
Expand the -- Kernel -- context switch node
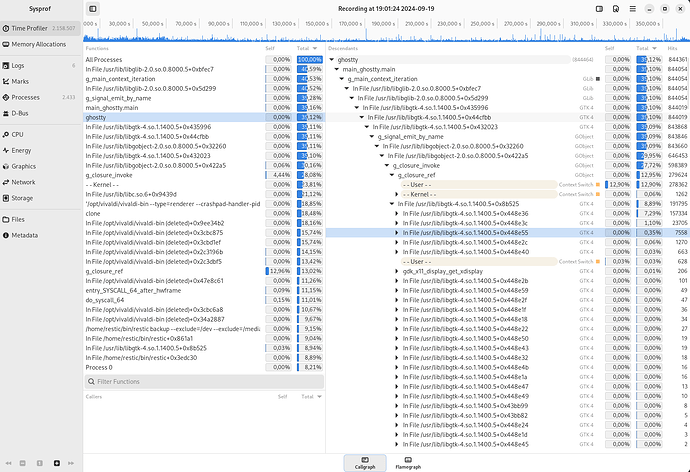click(x=397, y=194)
